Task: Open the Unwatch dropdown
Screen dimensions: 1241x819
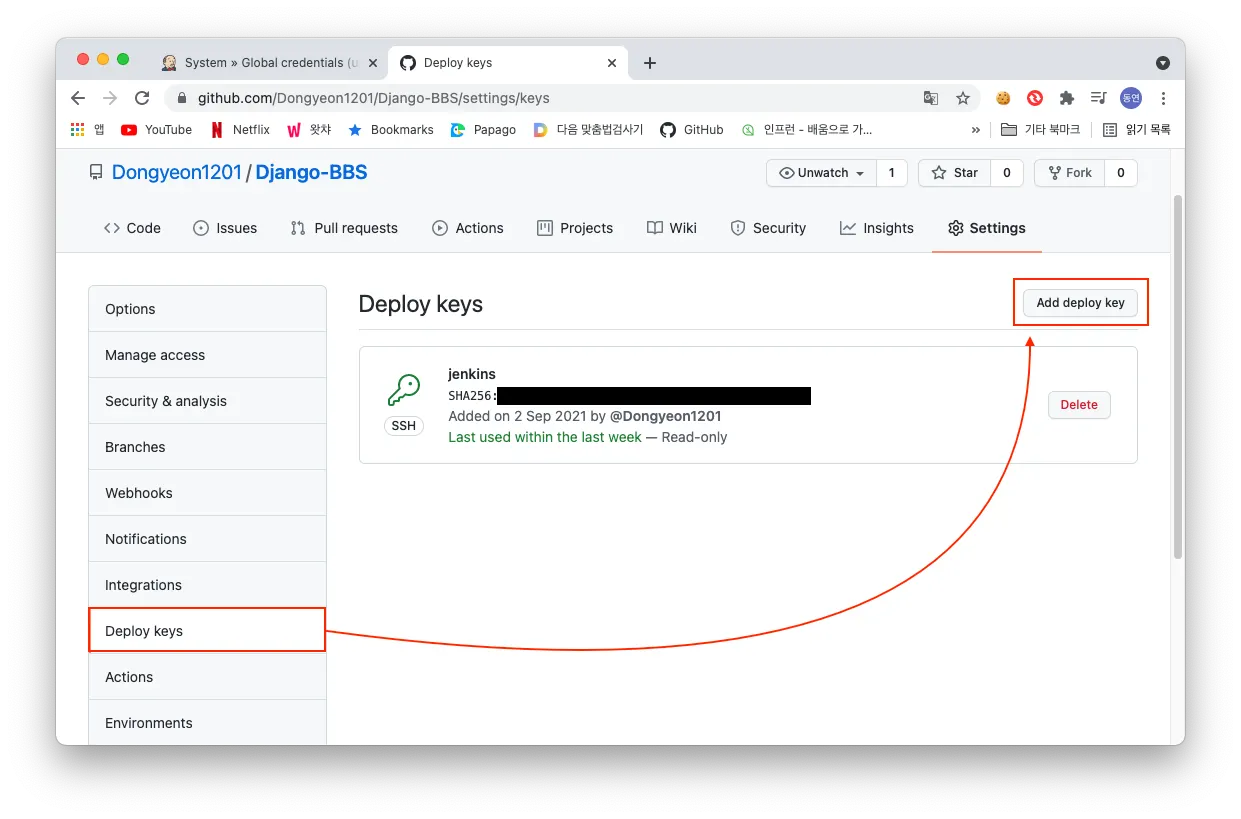Action: [x=821, y=173]
